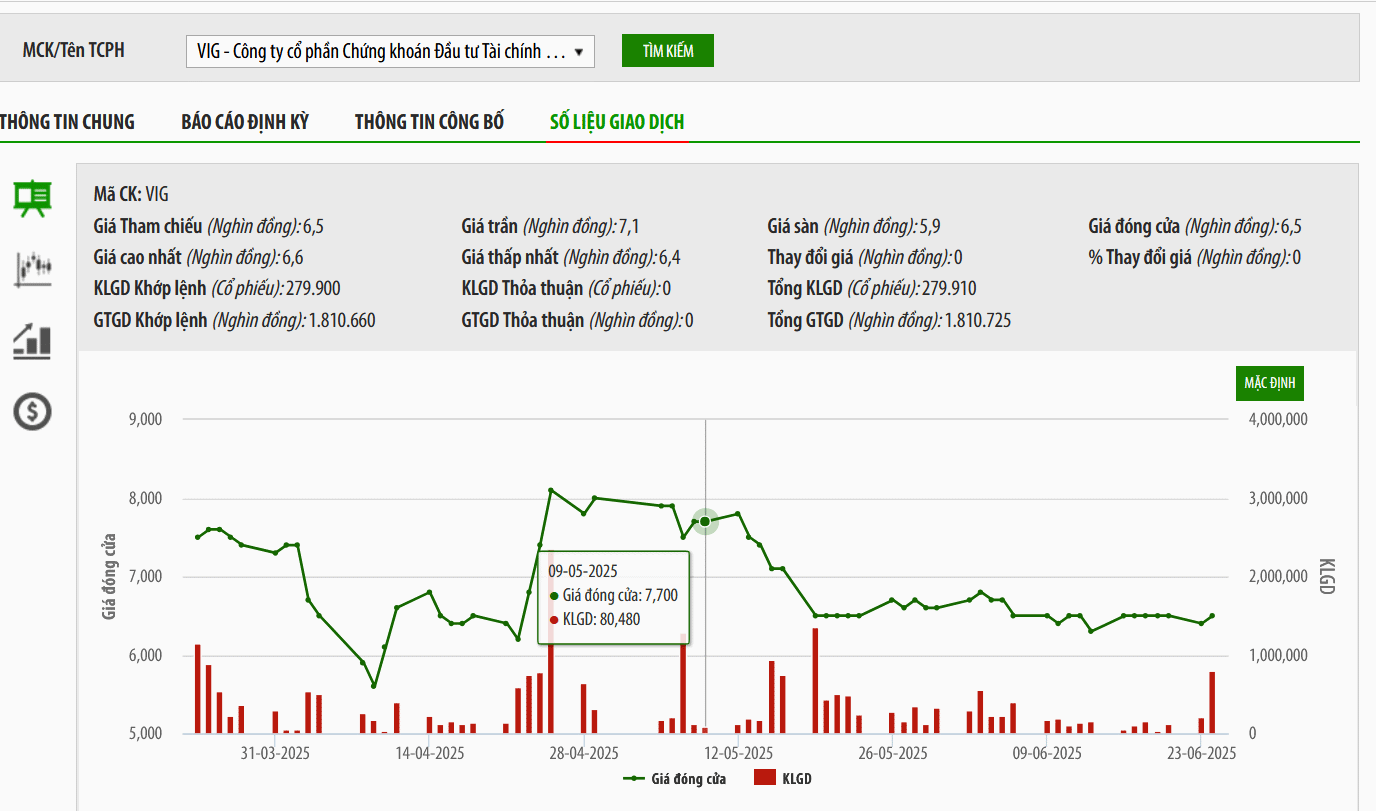
Task: Select the candlestick chart sidebar icon
Action: click(32, 268)
